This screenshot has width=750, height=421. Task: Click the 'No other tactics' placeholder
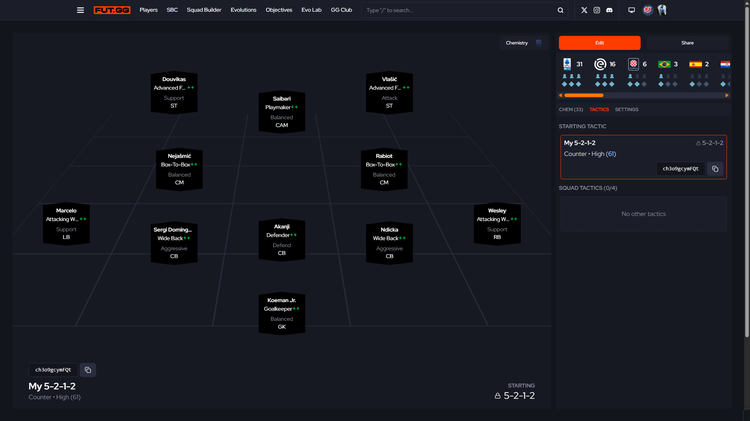click(x=643, y=214)
